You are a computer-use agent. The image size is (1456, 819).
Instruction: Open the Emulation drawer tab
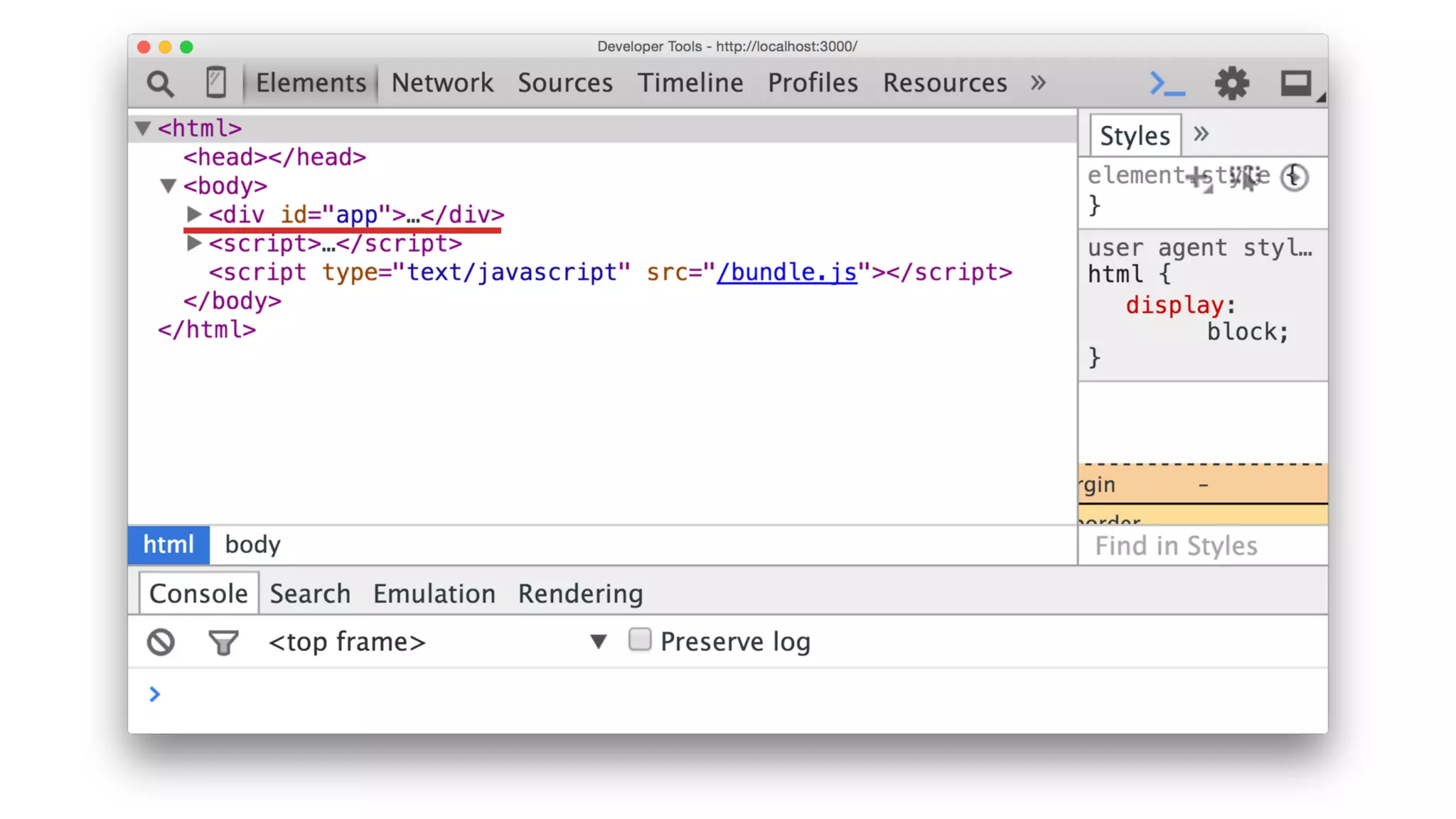[x=434, y=594]
